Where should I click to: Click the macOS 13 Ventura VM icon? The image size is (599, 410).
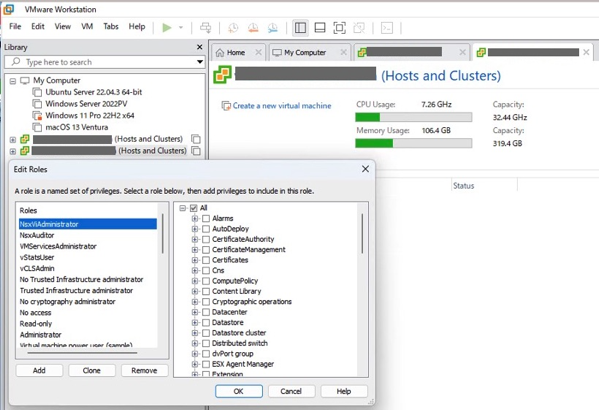tap(37, 127)
